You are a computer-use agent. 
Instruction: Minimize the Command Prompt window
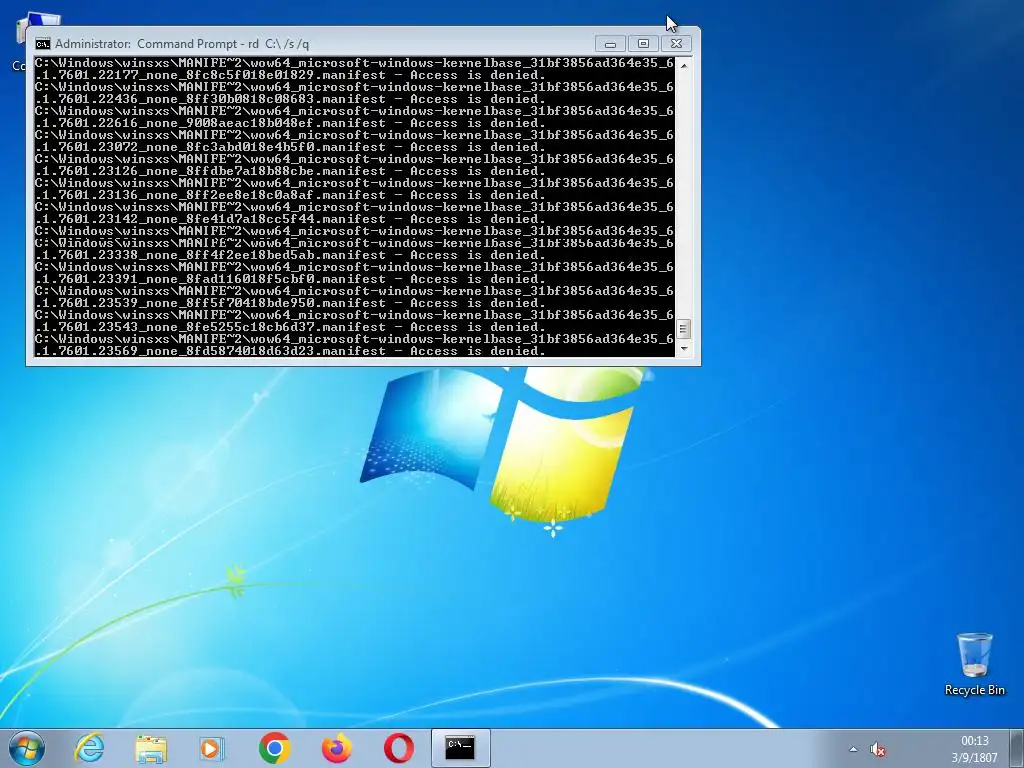point(611,44)
